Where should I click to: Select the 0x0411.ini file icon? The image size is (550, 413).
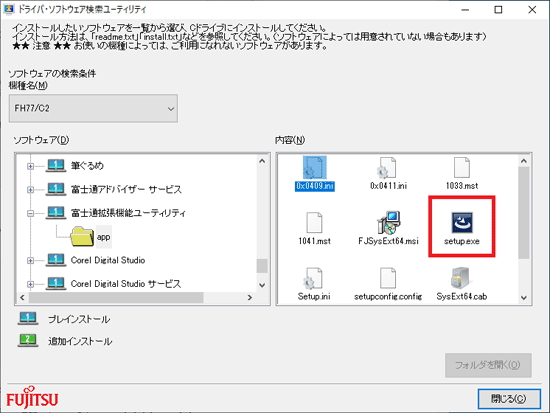click(388, 168)
